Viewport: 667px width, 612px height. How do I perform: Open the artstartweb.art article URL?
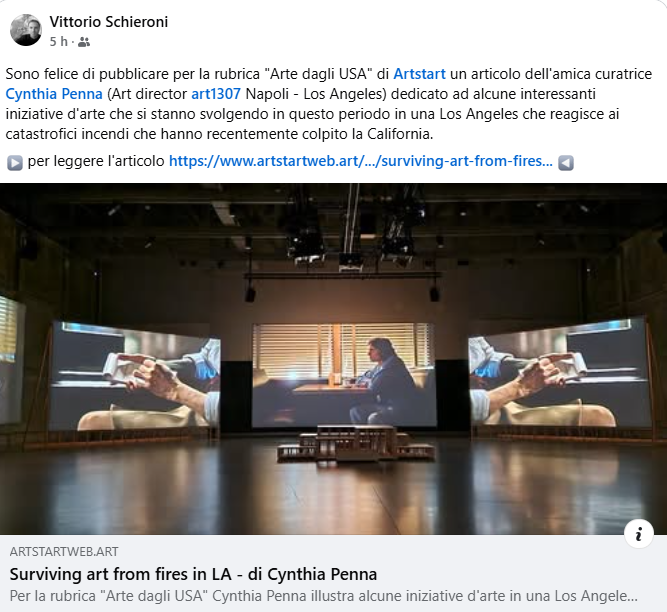click(x=361, y=161)
